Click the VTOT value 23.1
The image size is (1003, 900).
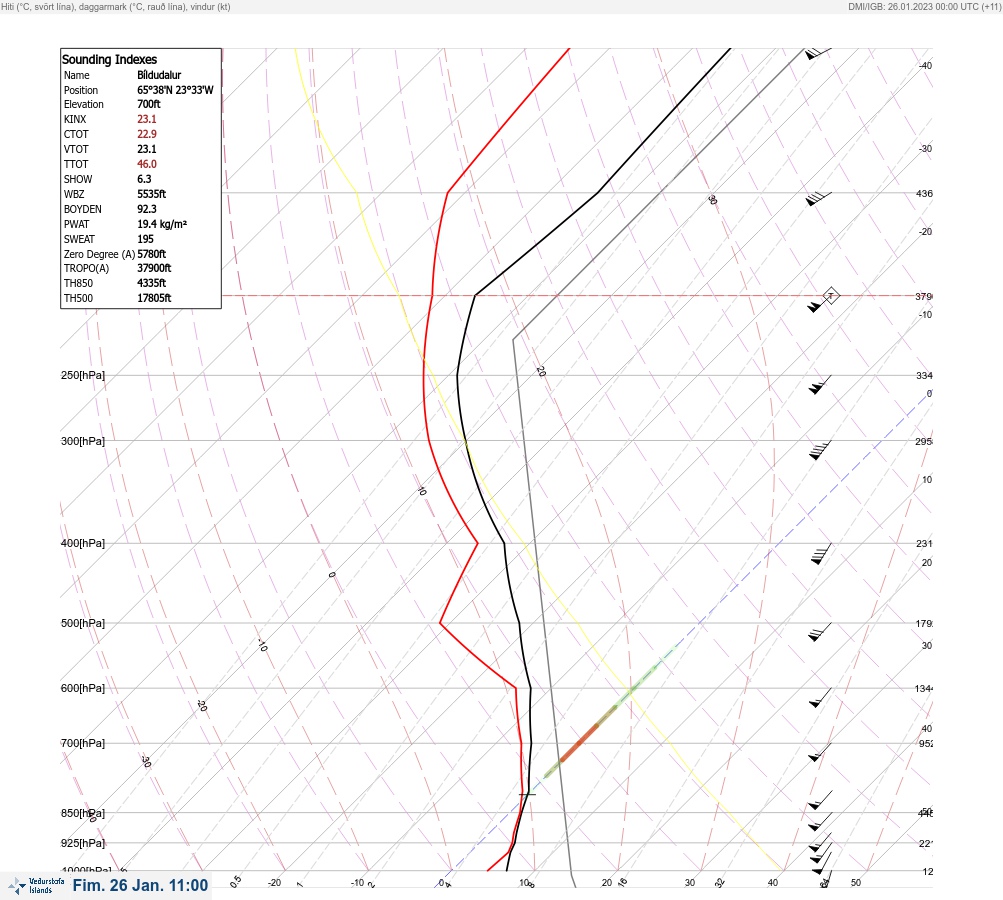click(x=146, y=149)
